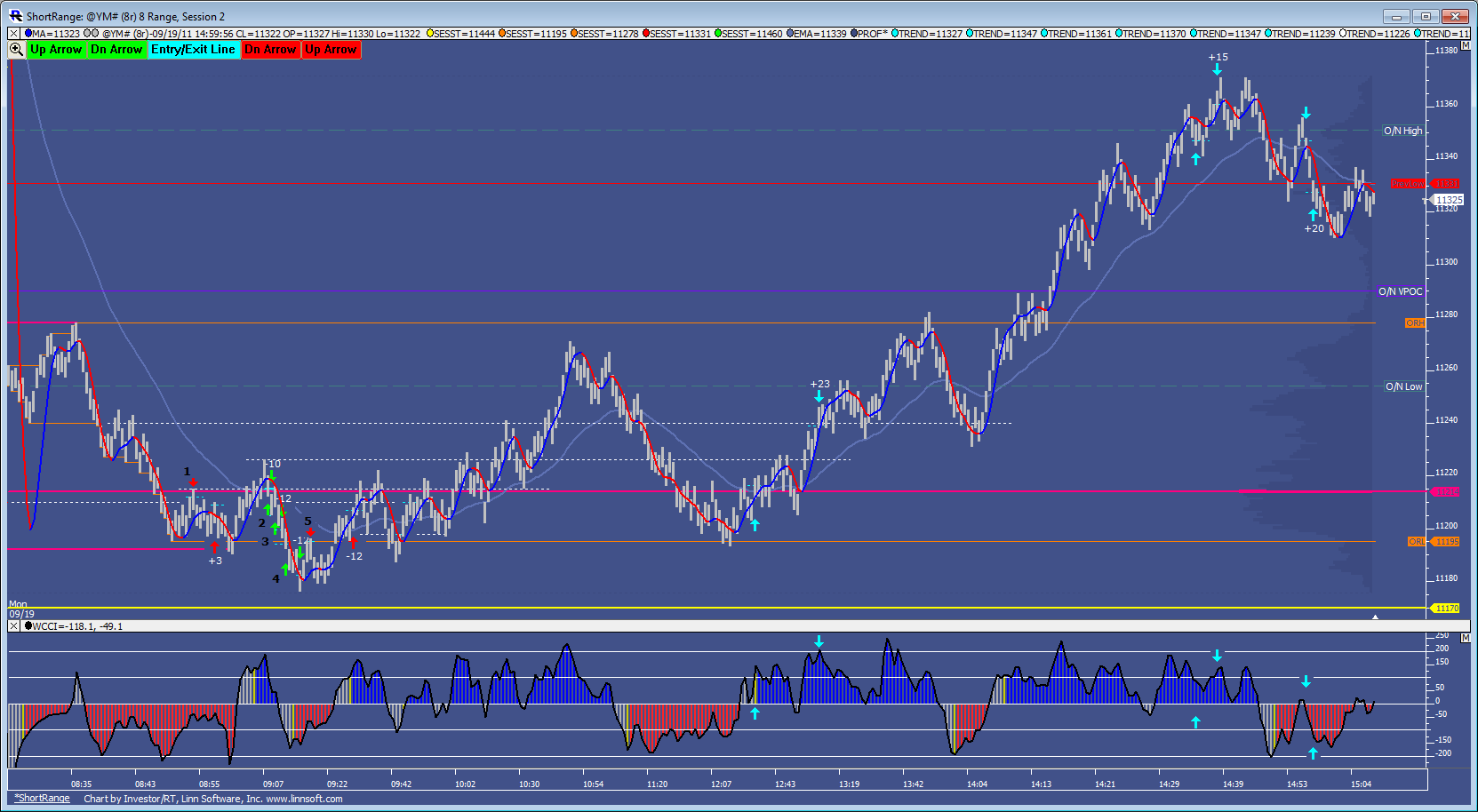
Task: Click the TREND=11361 legend marker
Action: coord(1044,34)
